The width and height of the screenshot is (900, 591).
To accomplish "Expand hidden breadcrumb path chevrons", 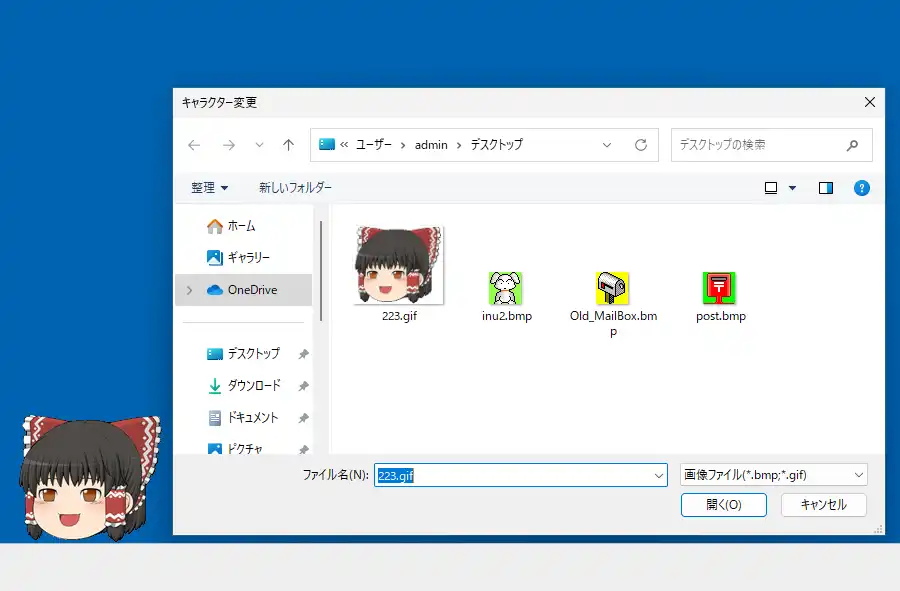I will click(344, 145).
